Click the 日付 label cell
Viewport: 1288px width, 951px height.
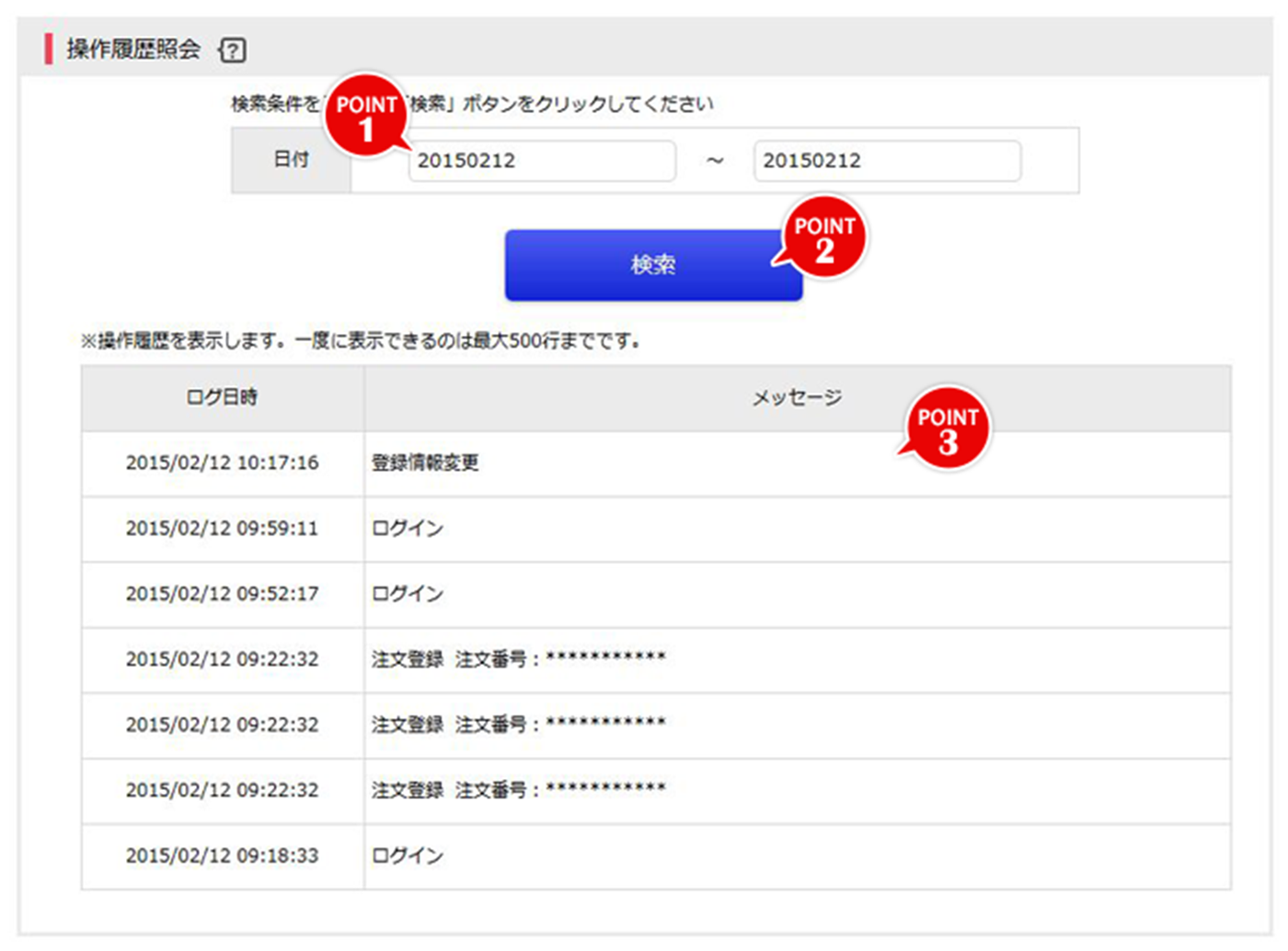(x=291, y=160)
